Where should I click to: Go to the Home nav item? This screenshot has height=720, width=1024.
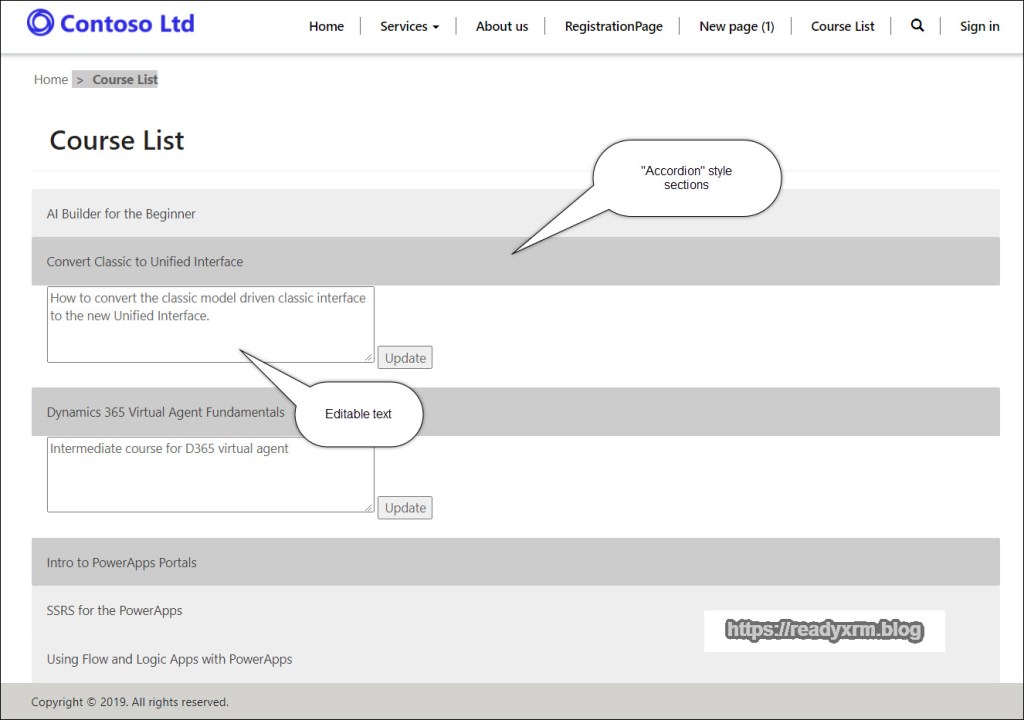point(326,27)
